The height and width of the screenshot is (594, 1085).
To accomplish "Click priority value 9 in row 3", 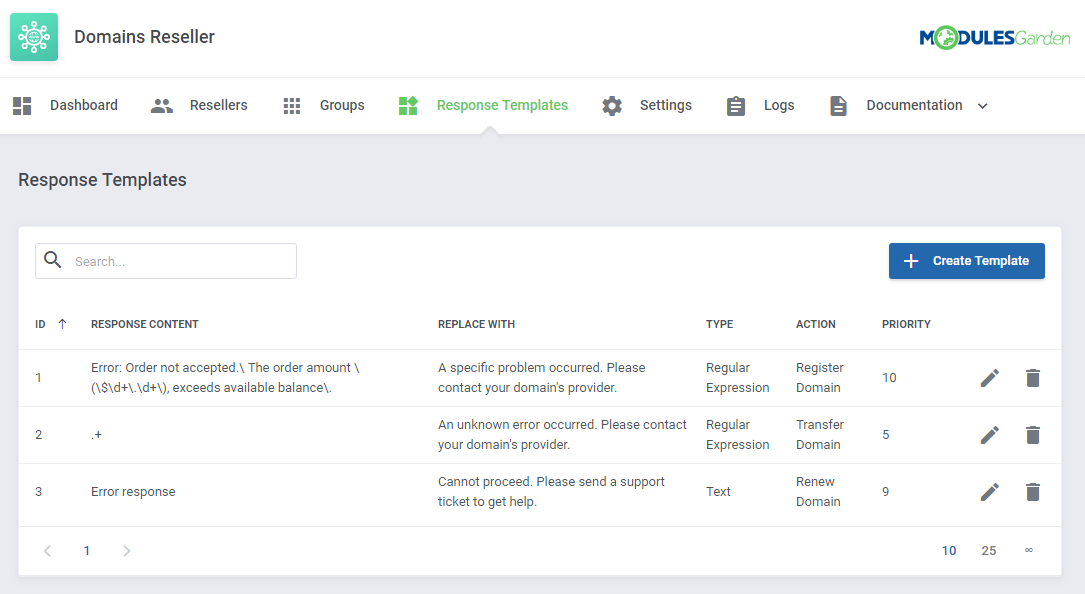I will pos(886,492).
